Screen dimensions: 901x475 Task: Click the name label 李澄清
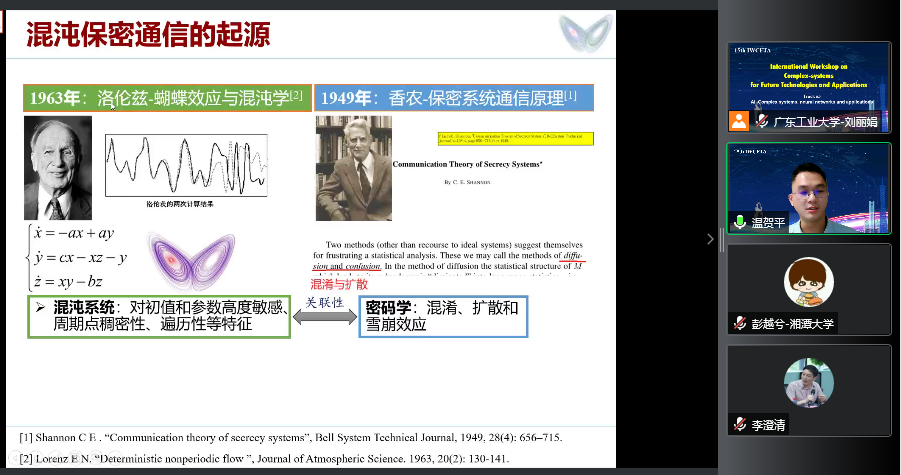point(768,425)
